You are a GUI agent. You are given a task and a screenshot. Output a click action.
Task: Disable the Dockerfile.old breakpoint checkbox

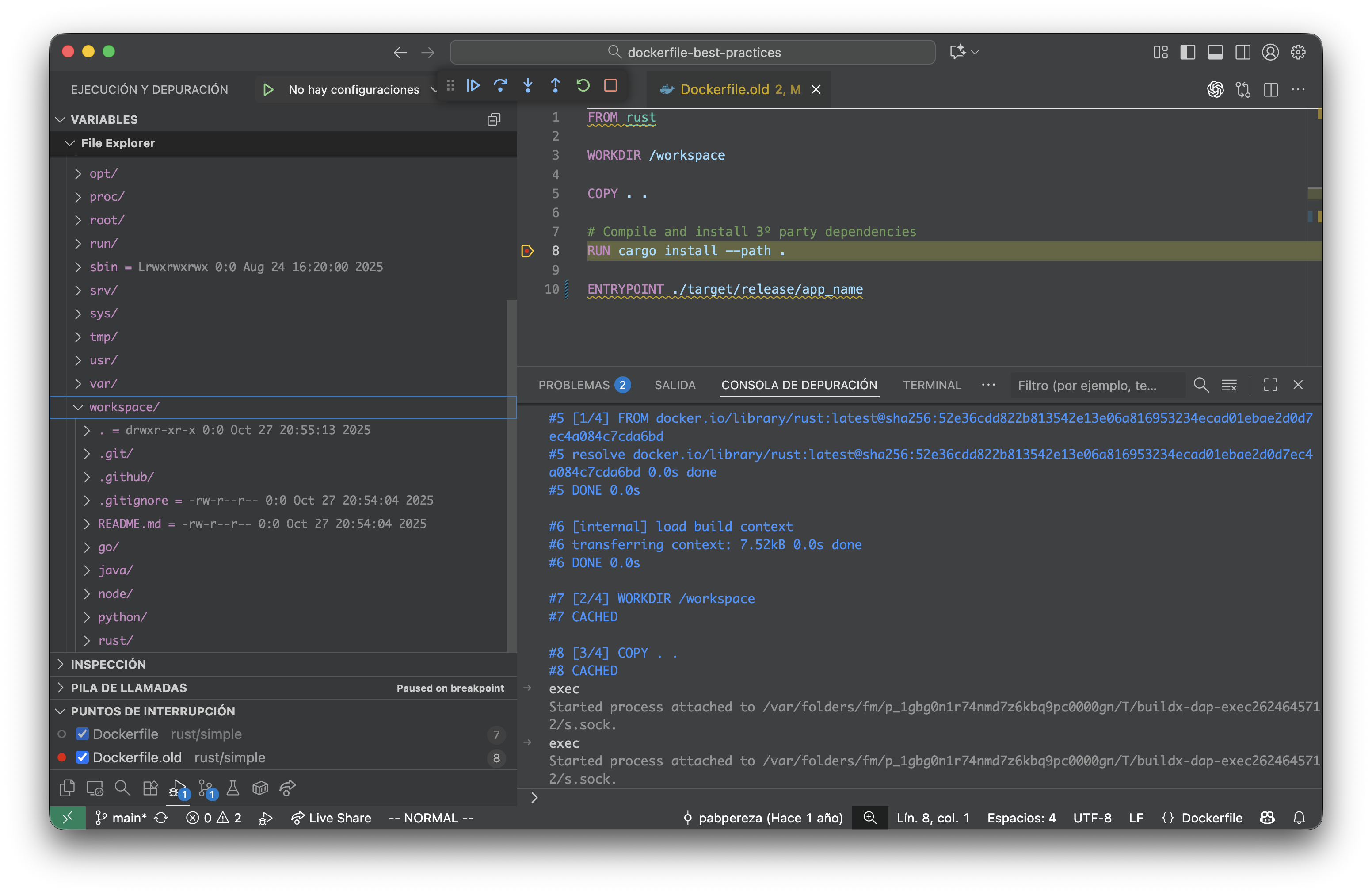tap(83, 757)
